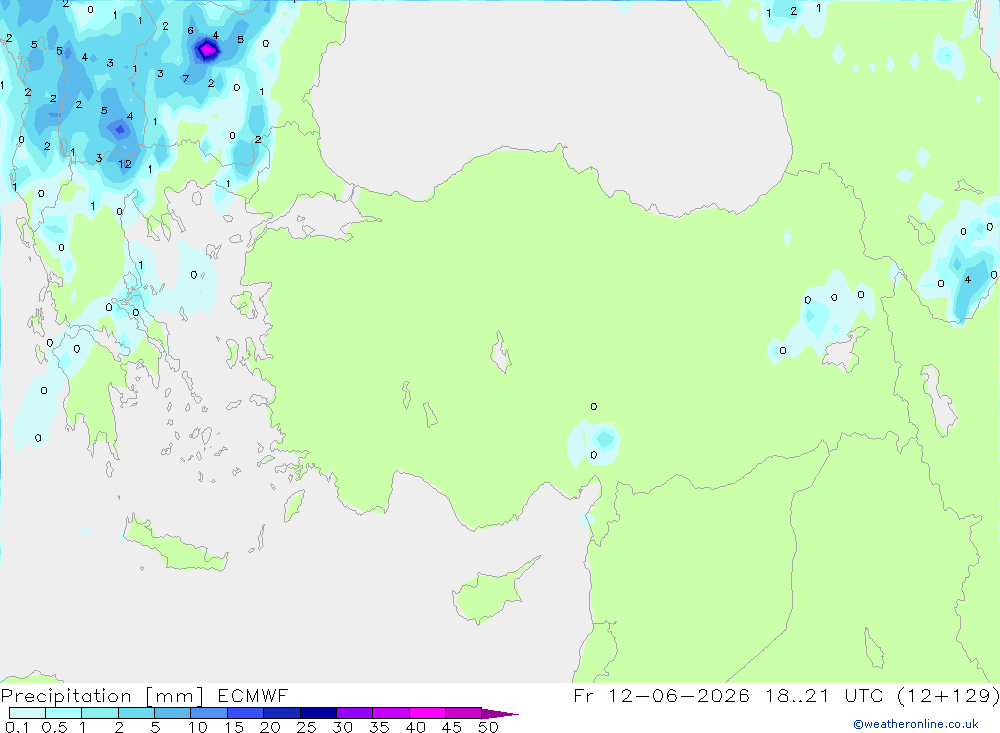Screen dimensions: 1000x733
Task: Click the small precipitation patch over southern Turkey
Action: point(593,441)
